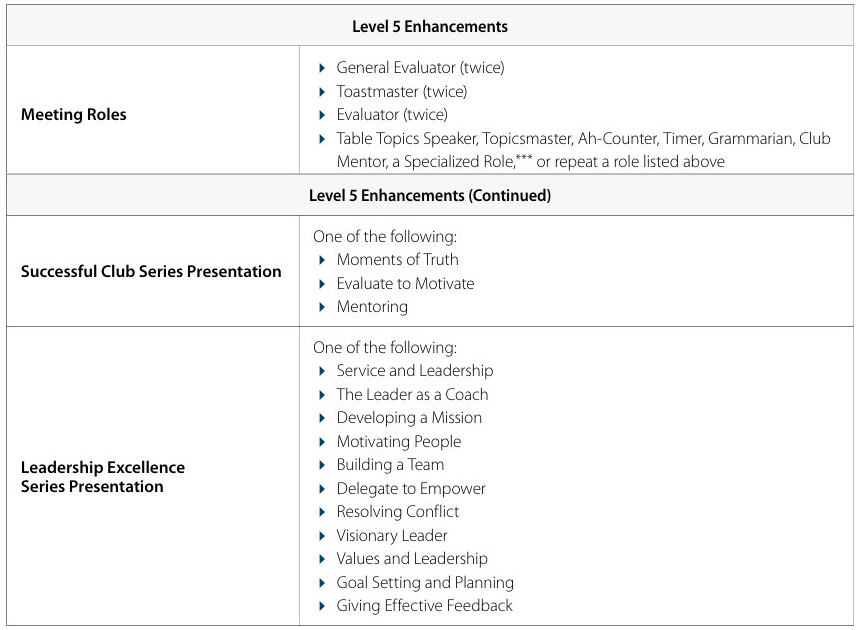
Task: Click the bullet arrow before Giving Effective Feedback
Action: (x=322, y=606)
